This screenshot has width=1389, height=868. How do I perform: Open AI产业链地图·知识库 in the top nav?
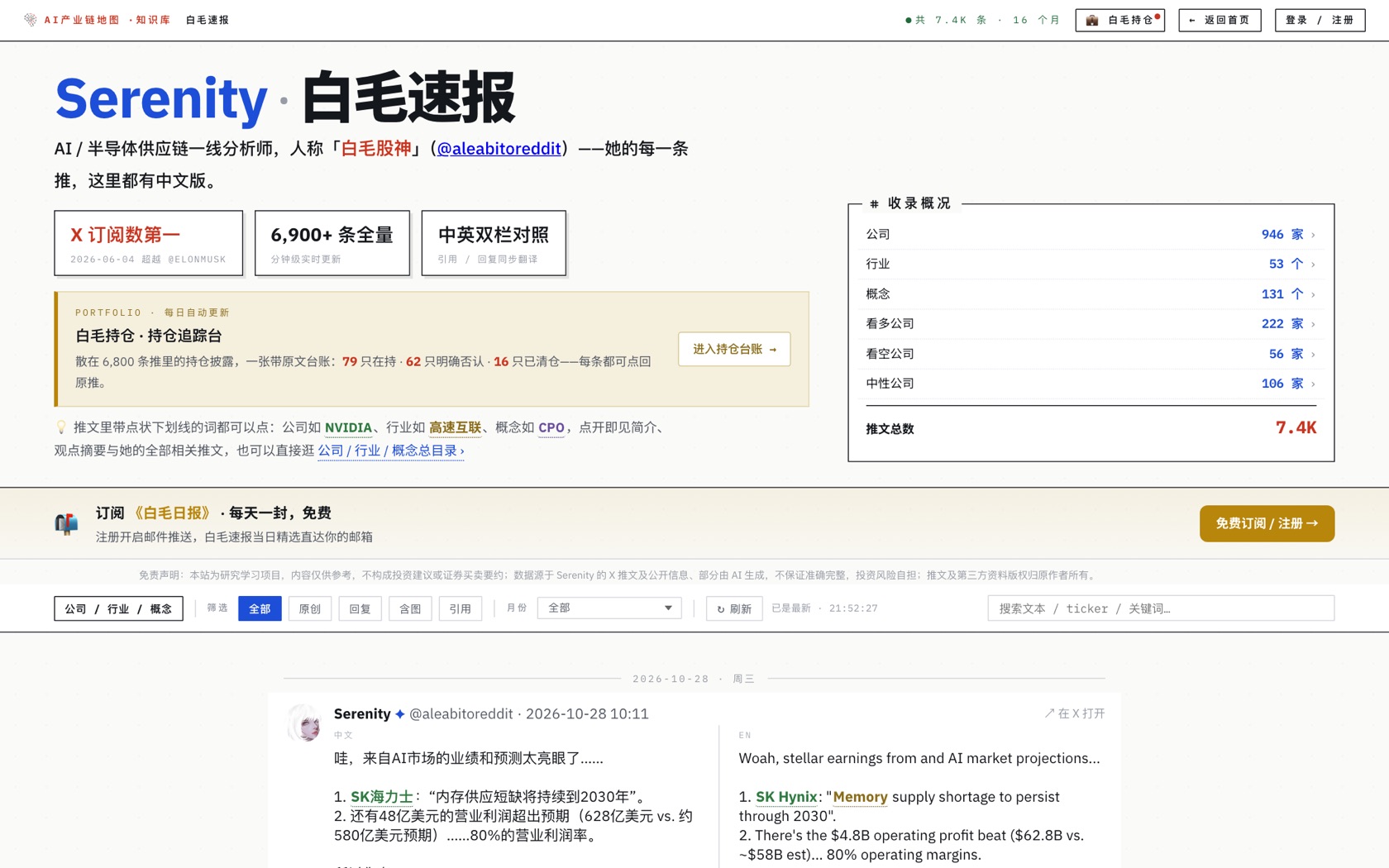coord(107,20)
